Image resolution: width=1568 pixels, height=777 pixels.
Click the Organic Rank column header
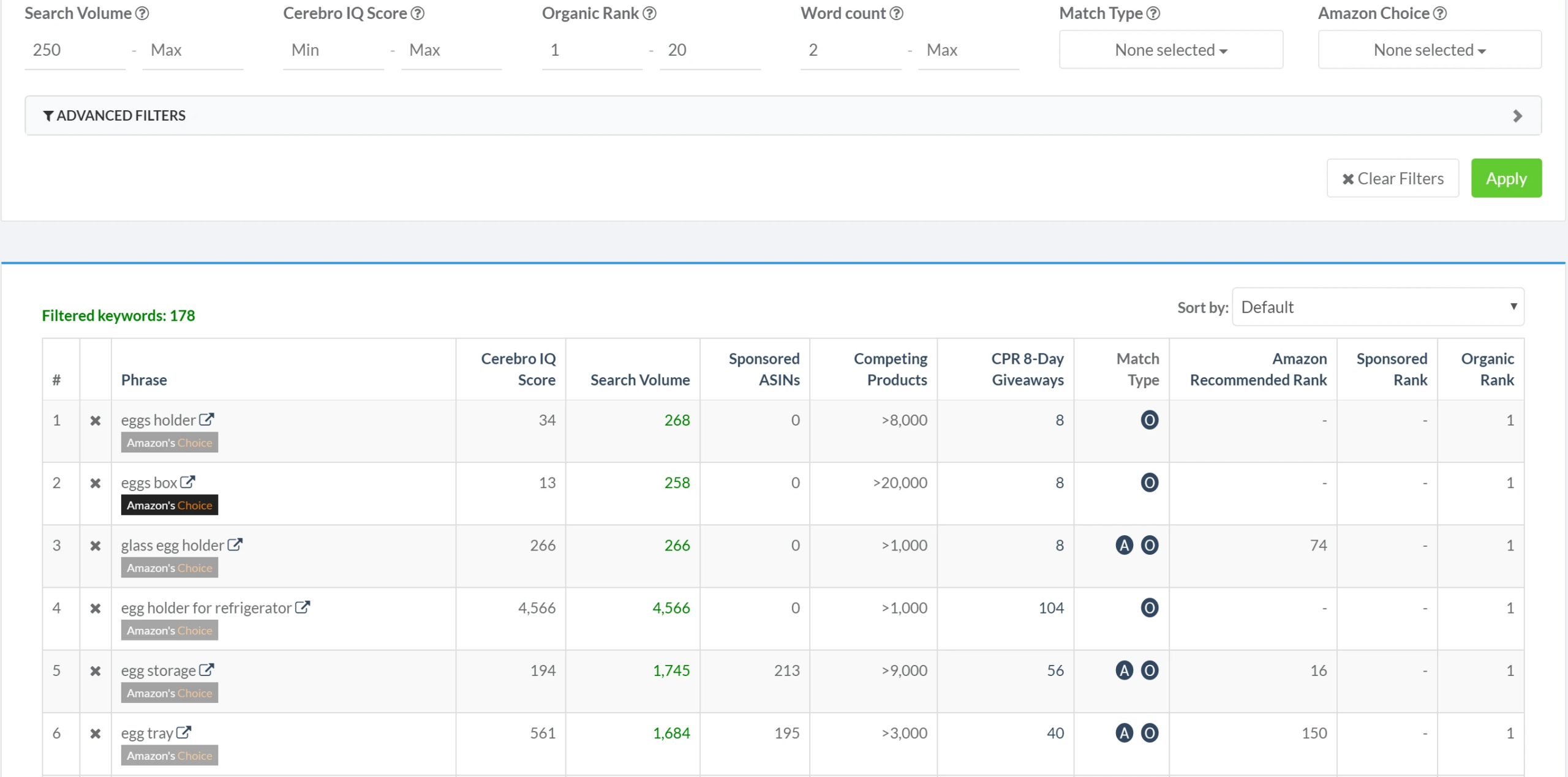pos(1487,369)
